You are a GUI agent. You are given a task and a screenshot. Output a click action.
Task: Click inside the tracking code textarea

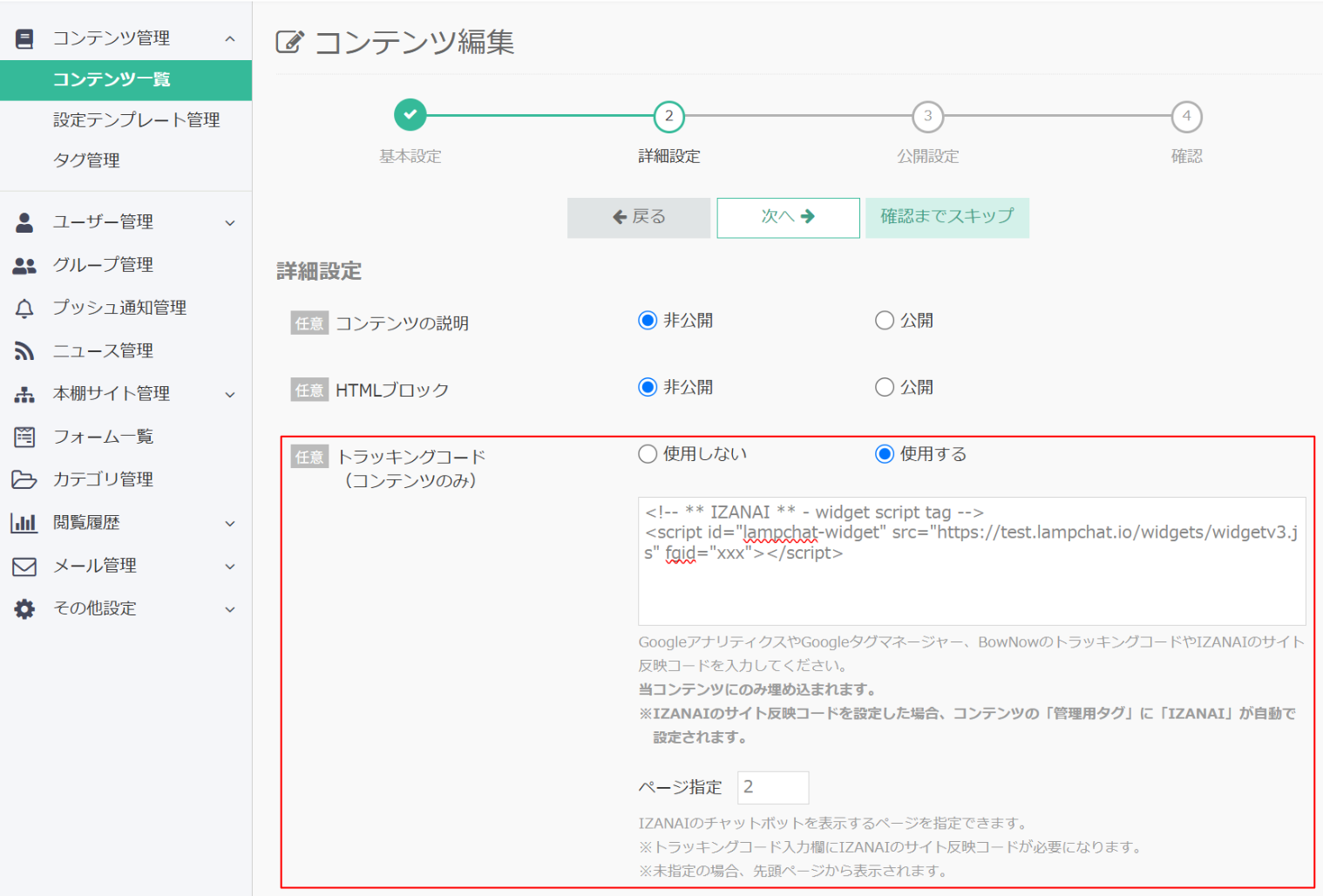972,560
